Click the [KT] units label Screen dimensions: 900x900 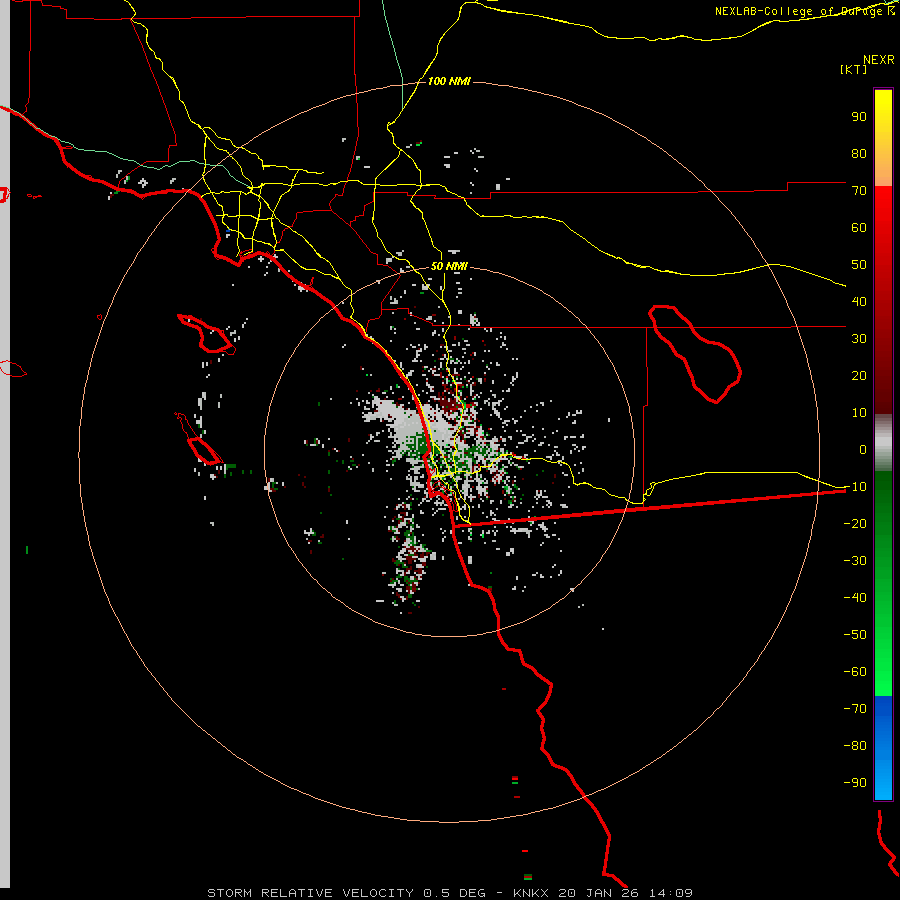tap(853, 69)
